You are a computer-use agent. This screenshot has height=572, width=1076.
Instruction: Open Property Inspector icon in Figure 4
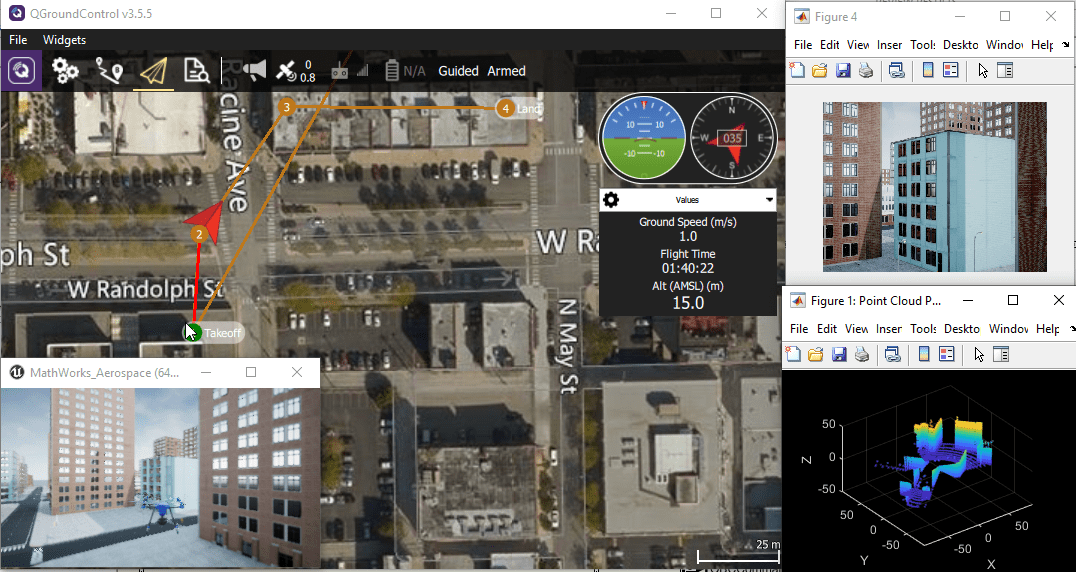click(1005, 71)
